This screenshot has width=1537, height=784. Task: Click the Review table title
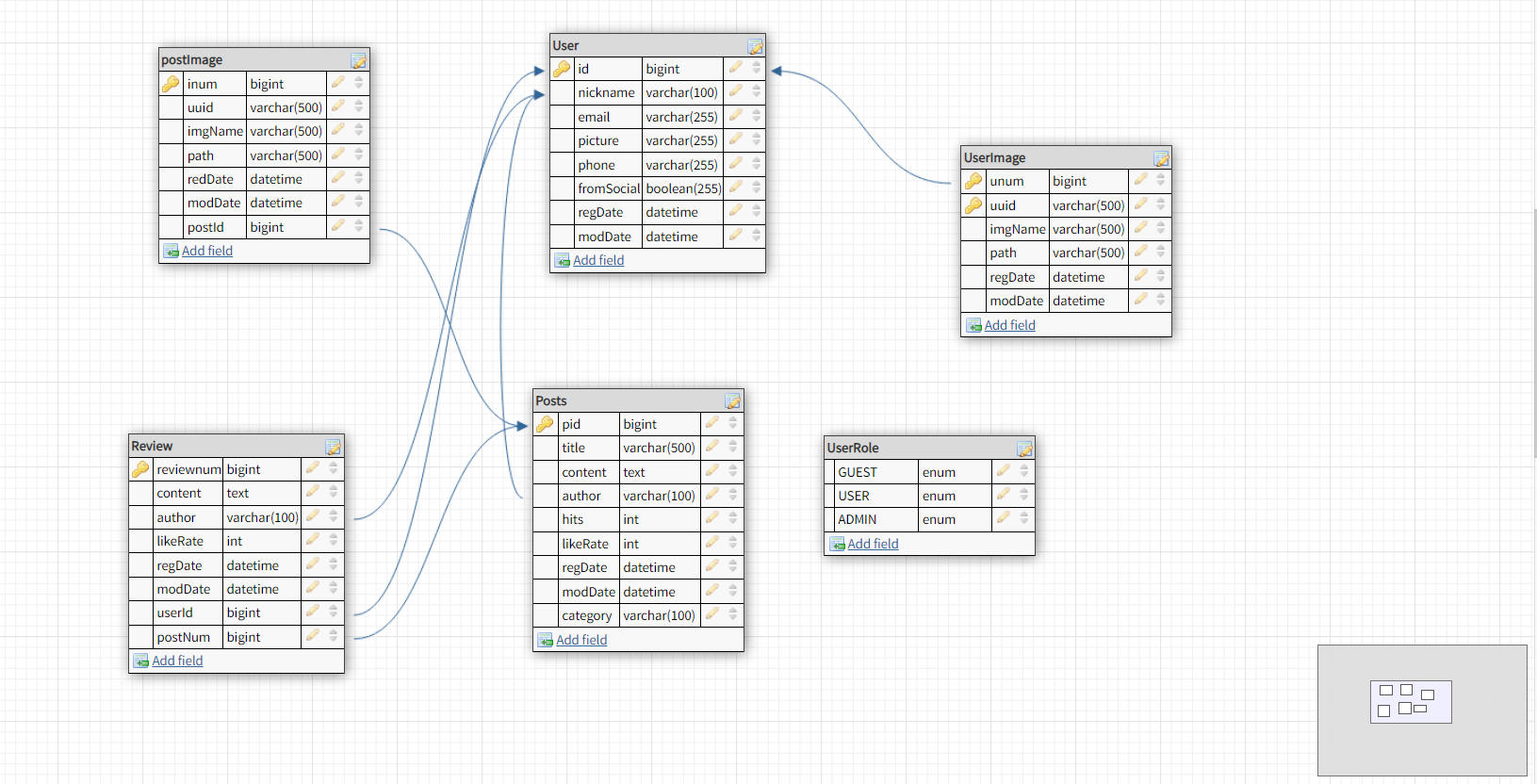(x=152, y=446)
